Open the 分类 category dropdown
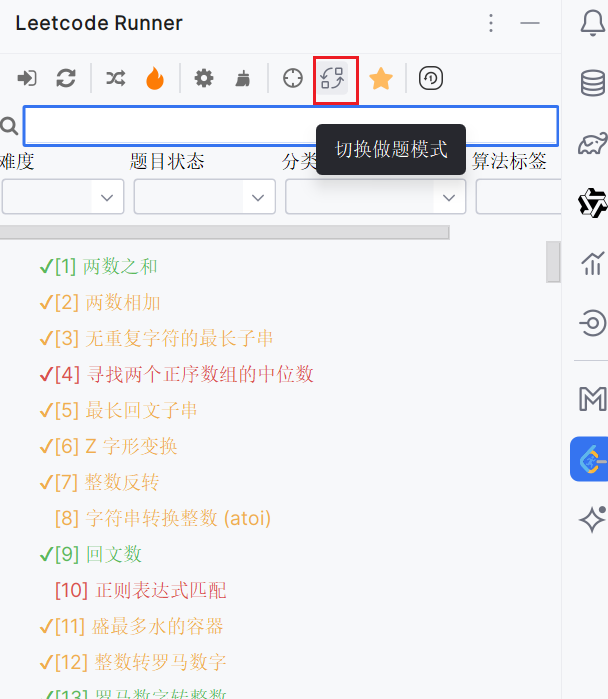608x699 pixels. click(376, 197)
